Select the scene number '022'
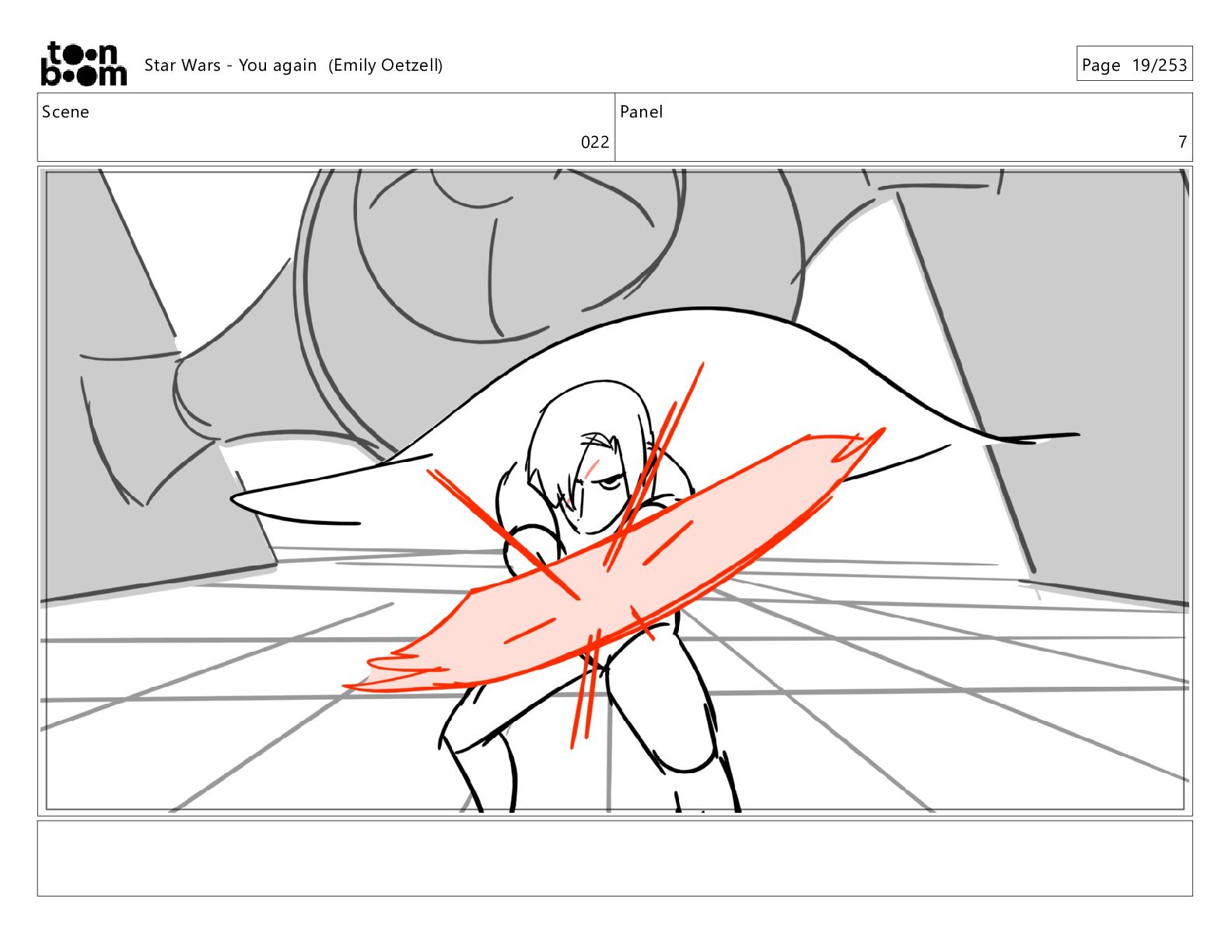Image resolution: width=1232 pixels, height=952 pixels. pyautogui.click(x=595, y=142)
